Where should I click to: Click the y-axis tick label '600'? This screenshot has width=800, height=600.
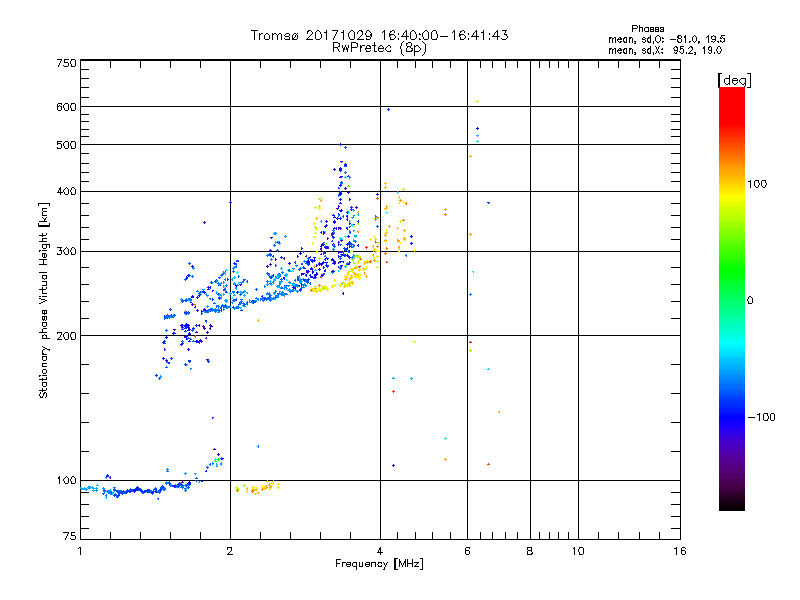(66, 107)
